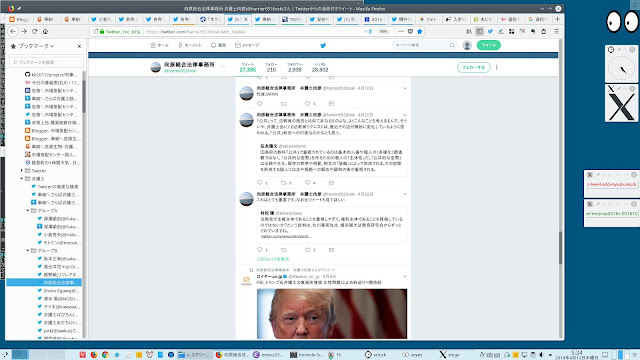Open the Library toolbar icon
The image size is (640, 360).
click(469, 31)
